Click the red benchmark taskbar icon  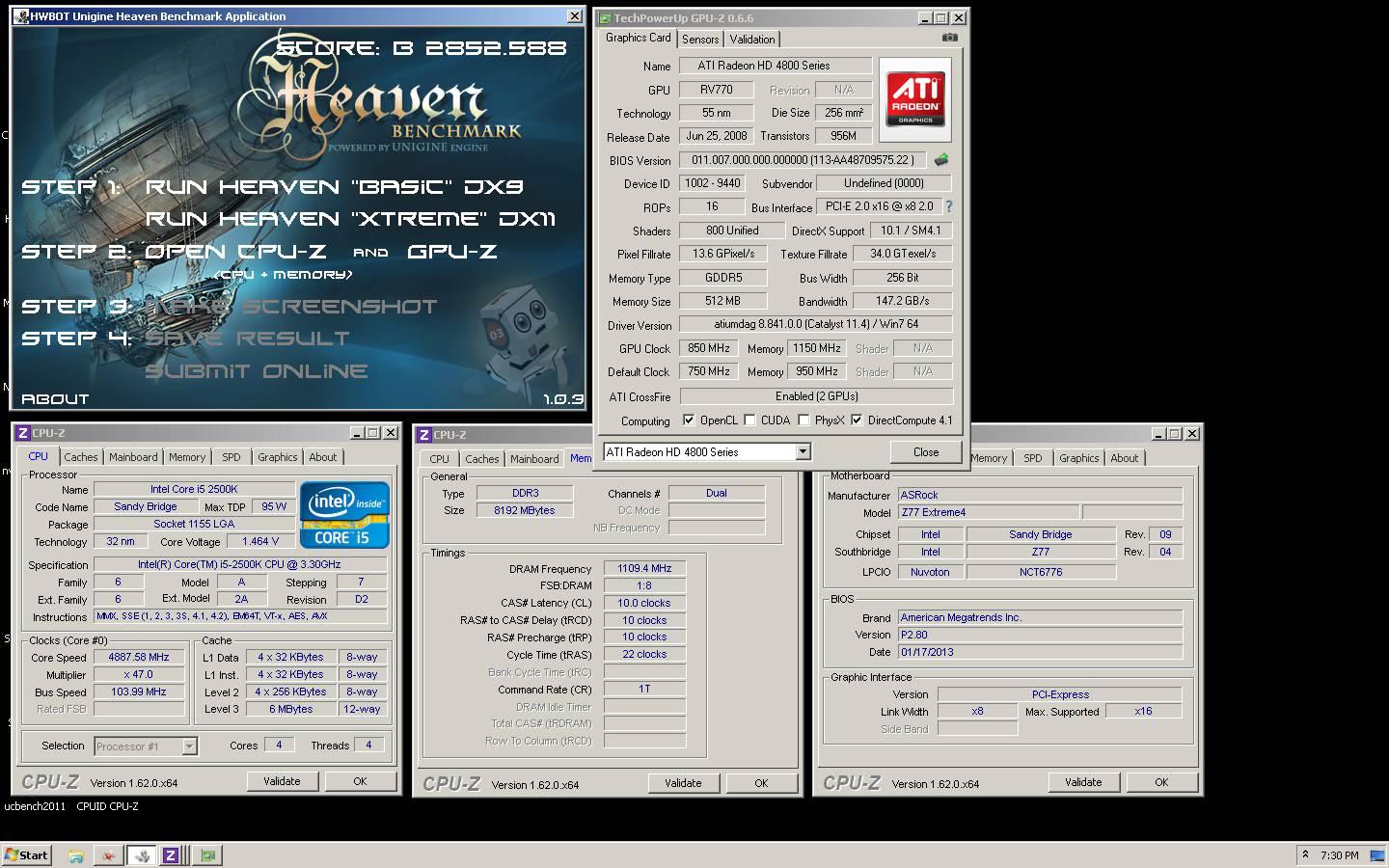coord(109,855)
